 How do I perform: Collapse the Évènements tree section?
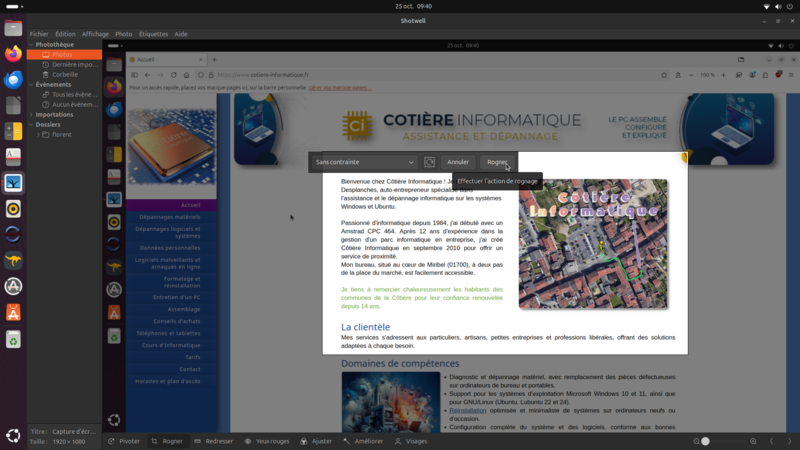pyautogui.click(x=31, y=85)
